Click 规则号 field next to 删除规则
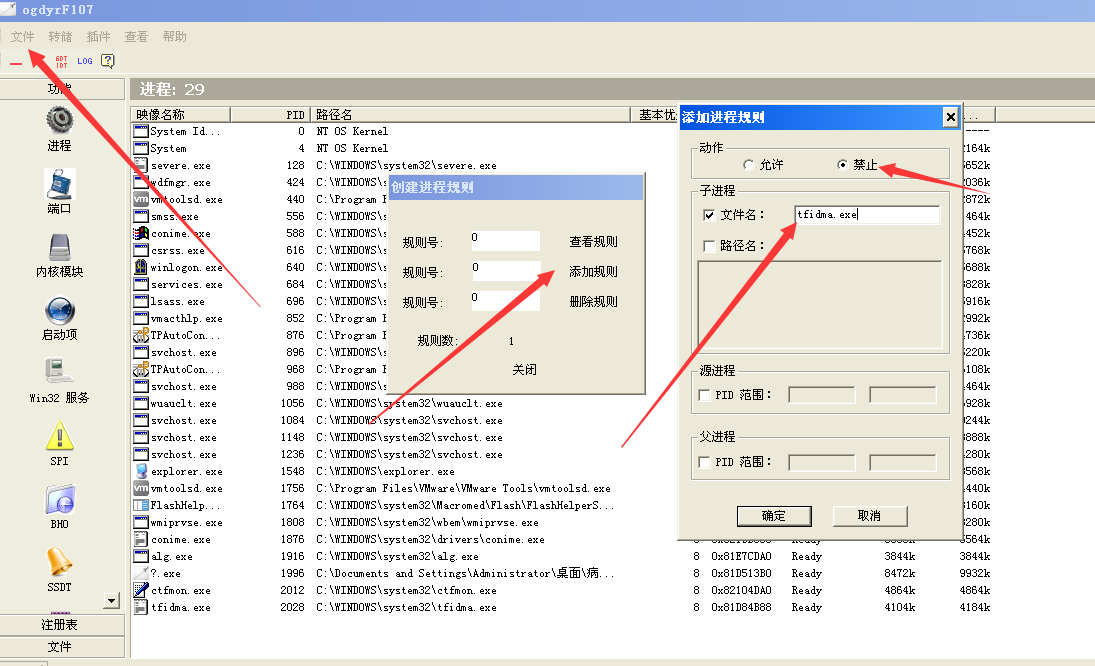 [x=505, y=301]
